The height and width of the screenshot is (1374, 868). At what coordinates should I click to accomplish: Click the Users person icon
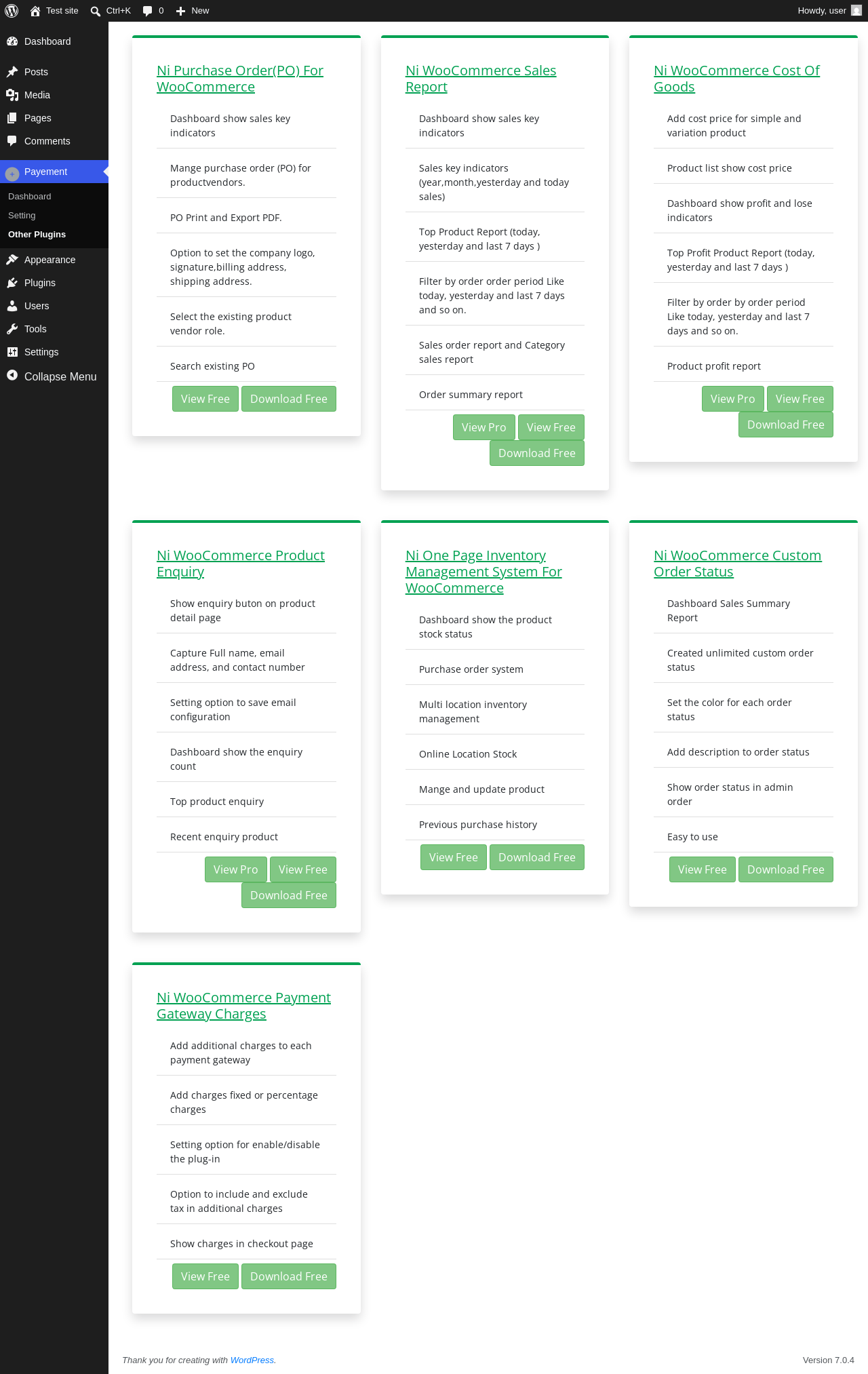tap(12, 306)
